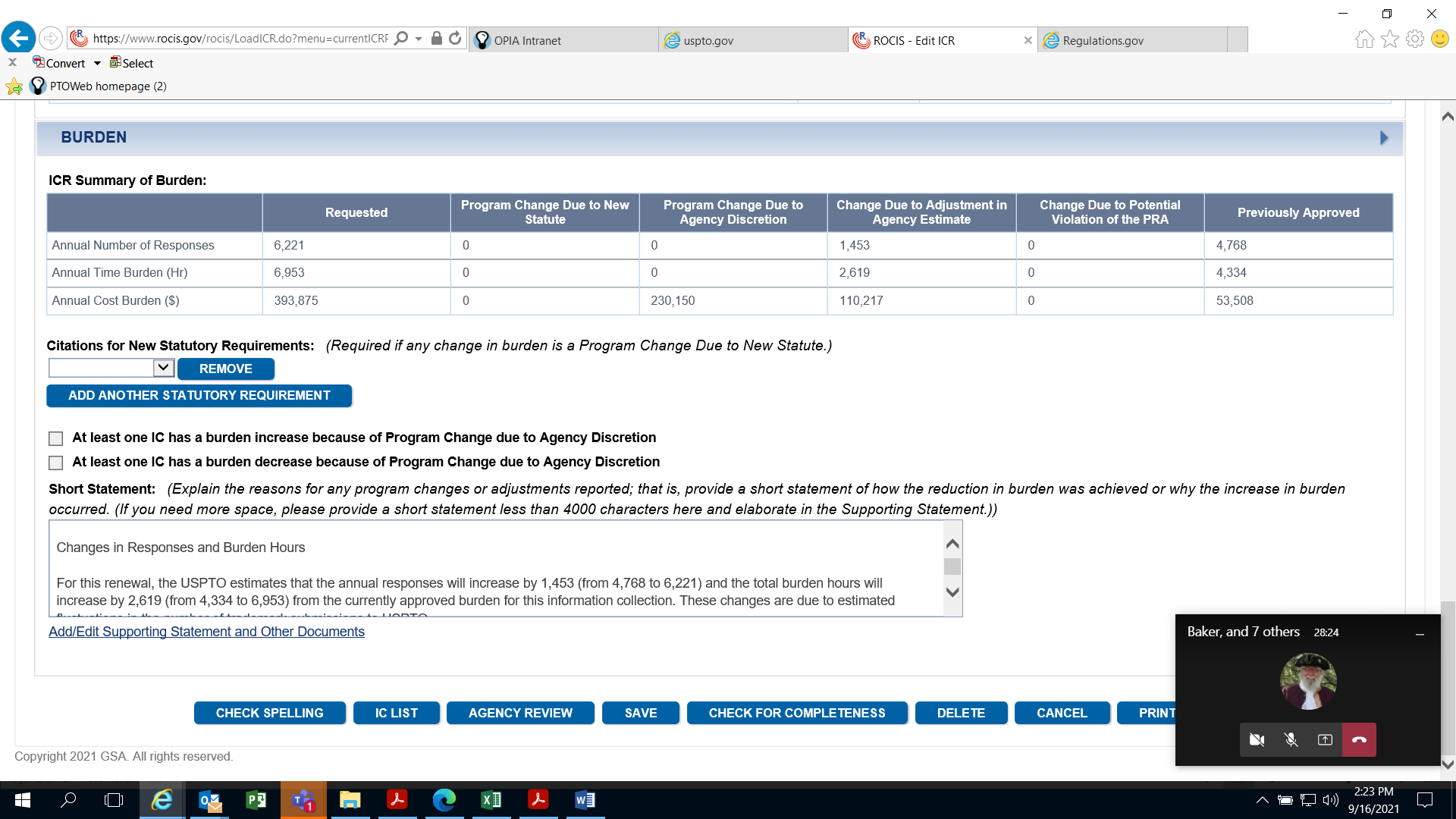The height and width of the screenshot is (819, 1456).
Task: Open the browser settings gear icon
Action: tap(1414, 39)
